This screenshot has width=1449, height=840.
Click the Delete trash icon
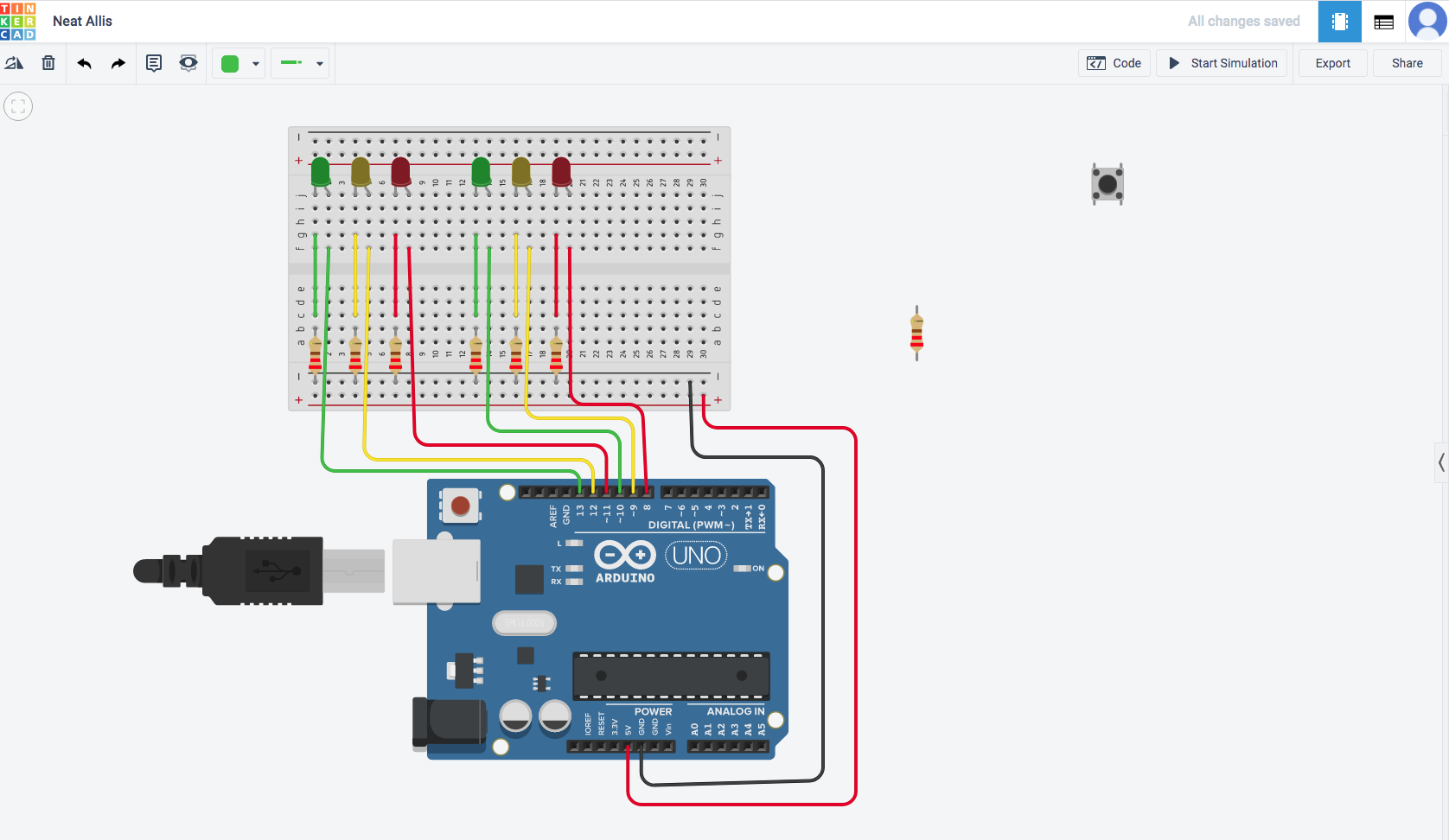tap(48, 62)
